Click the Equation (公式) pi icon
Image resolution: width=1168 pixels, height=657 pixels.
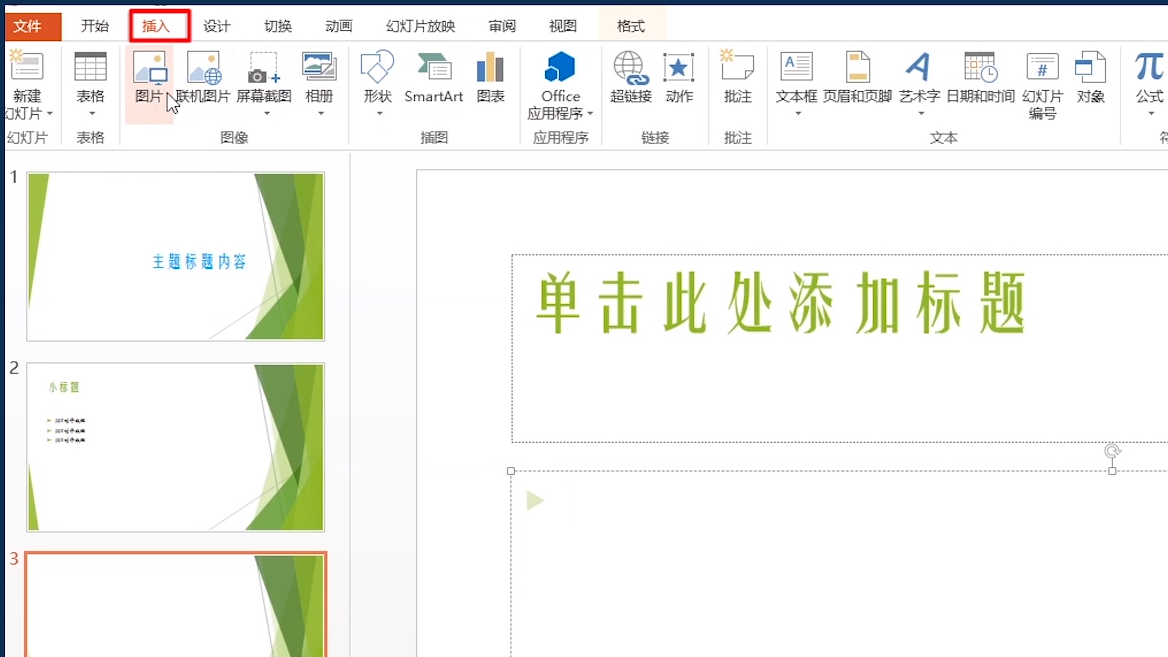pyautogui.click(x=1149, y=66)
